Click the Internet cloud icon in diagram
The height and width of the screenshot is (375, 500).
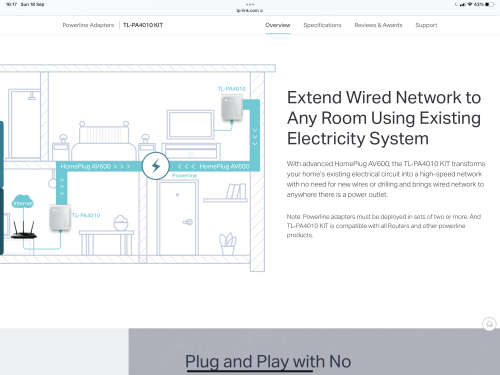(23, 202)
